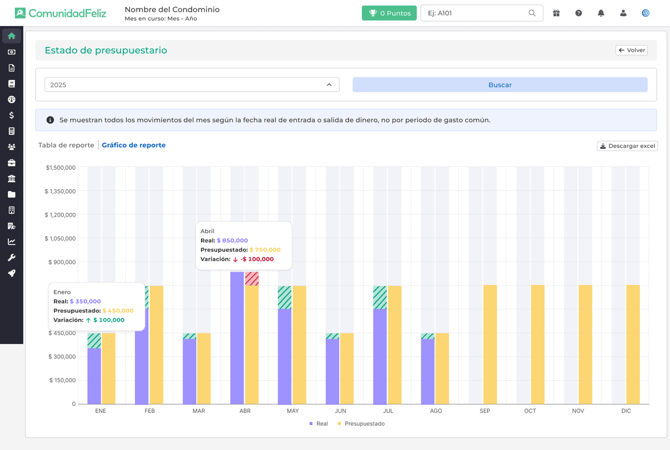Focus the Ej: A101 search field

(475, 13)
